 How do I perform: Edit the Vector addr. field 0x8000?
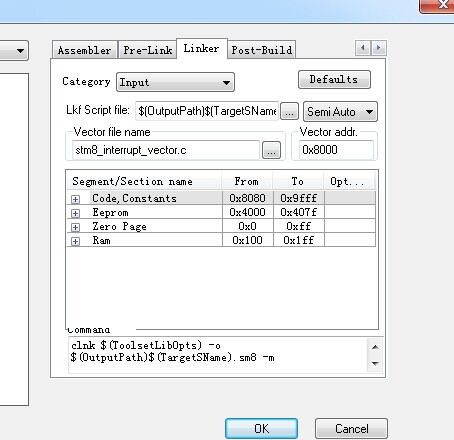pos(336,150)
